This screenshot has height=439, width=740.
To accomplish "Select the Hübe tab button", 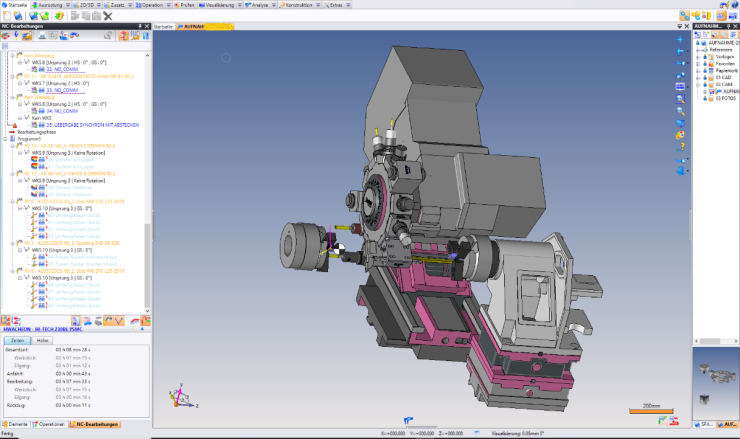I will click(x=42, y=340).
